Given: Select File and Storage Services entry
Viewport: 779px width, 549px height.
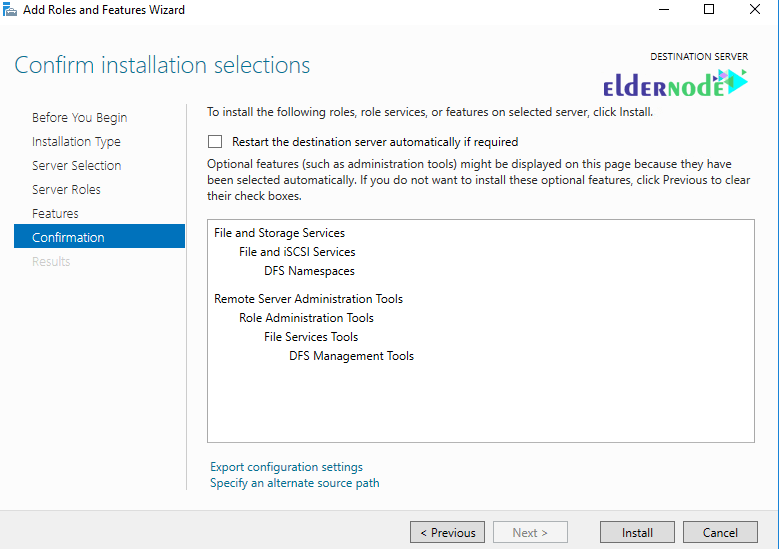Looking at the screenshot, I should click(x=279, y=233).
